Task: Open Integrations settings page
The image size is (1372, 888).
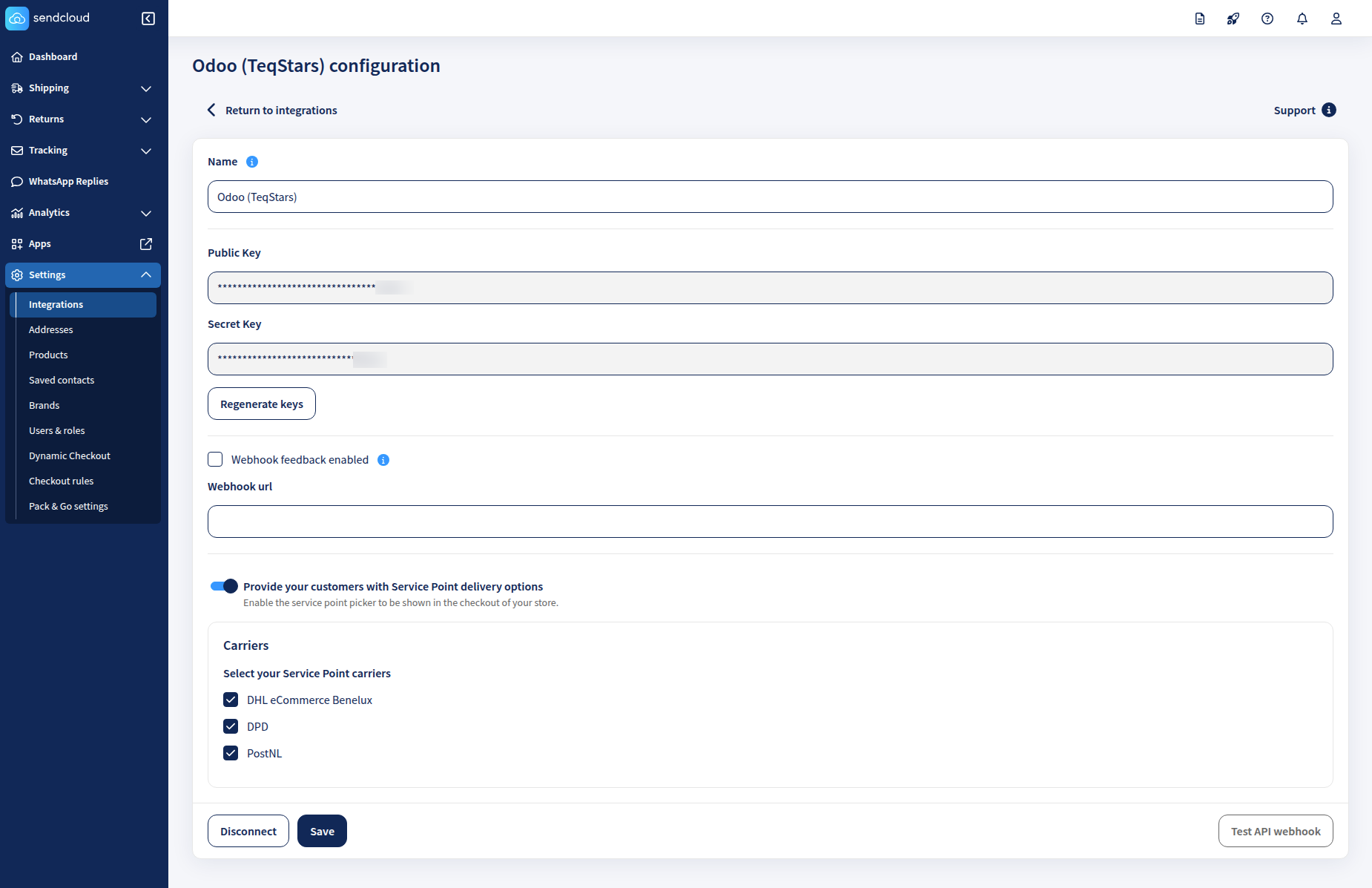Action: pos(83,305)
